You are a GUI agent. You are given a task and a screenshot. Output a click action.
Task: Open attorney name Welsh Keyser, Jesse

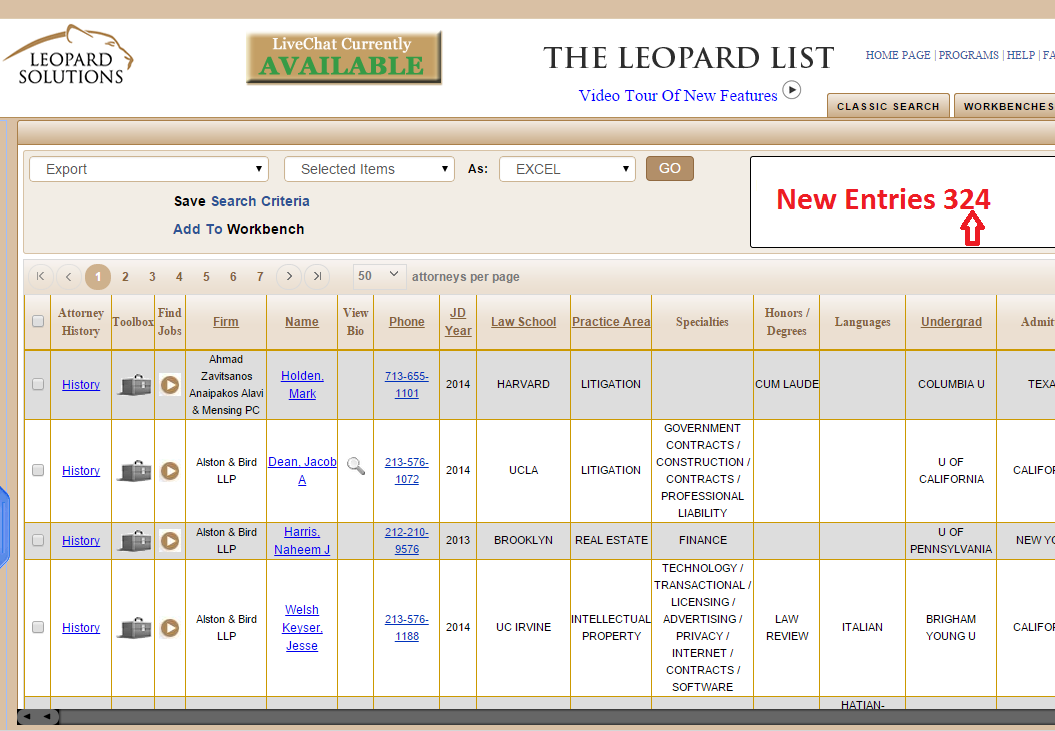pyautogui.click(x=302, y=628)
